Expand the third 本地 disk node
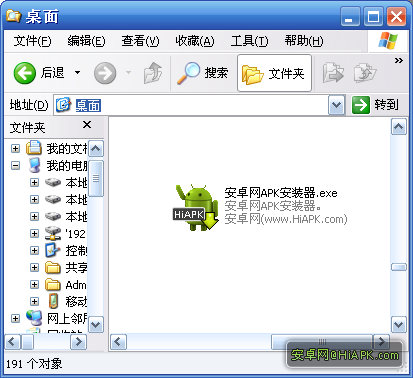This screenshot has height=378, width=413. [x=34, y=216]
